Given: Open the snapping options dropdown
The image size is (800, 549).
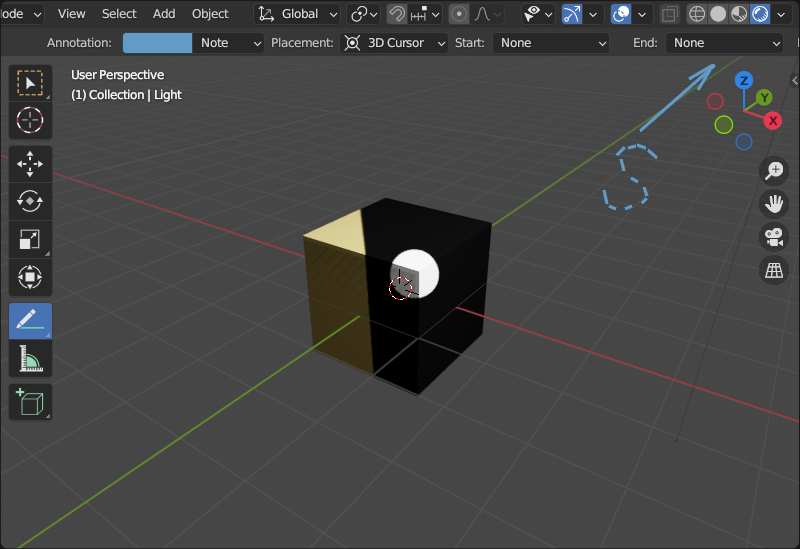Looking at the screenshot, I should tap(424, 14).
